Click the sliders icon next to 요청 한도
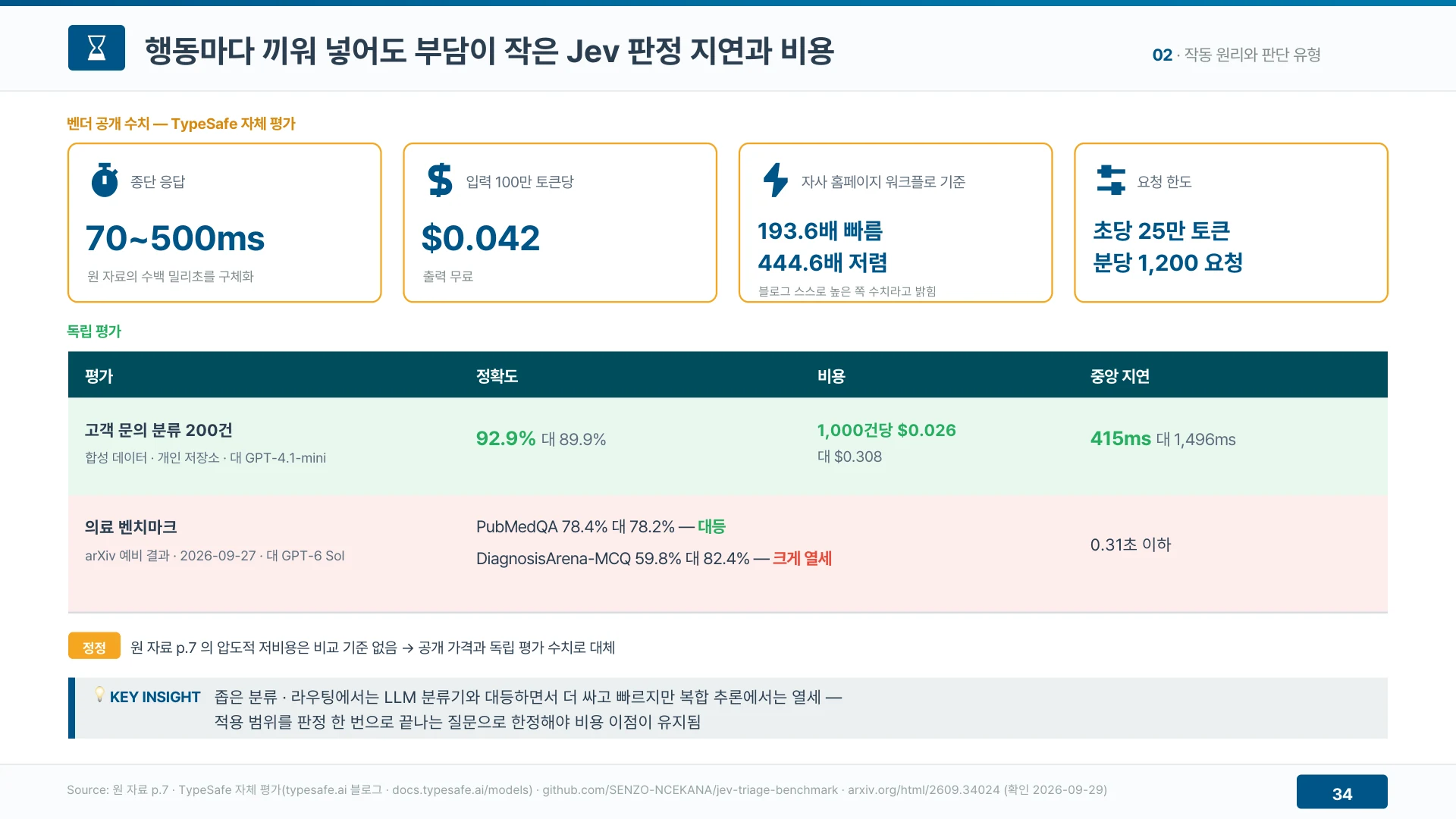Screen dimensions: 1456x819 (x=1111, y=180)
